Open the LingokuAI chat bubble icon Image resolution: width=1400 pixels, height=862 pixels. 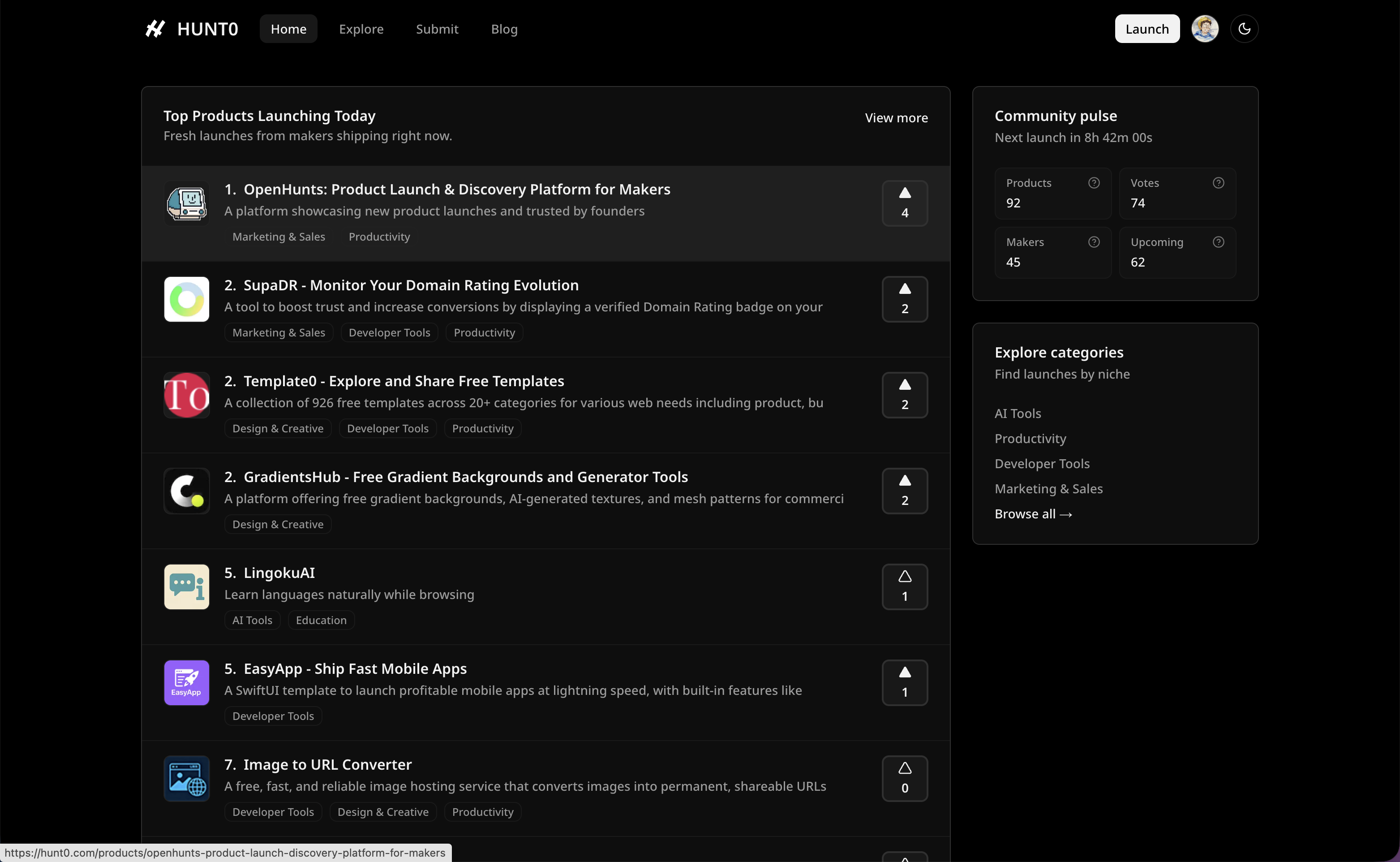pos(187,586)
